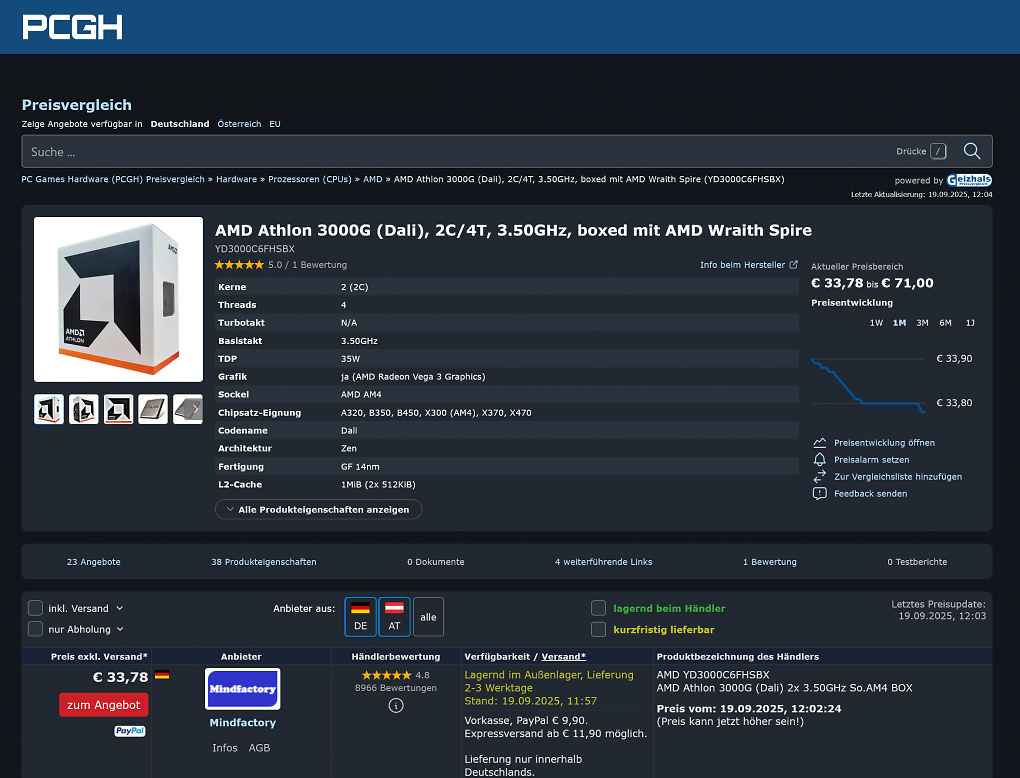Open 0 Testberichte section
Viewport: 1020px width, 778px height.
[917, 562]
